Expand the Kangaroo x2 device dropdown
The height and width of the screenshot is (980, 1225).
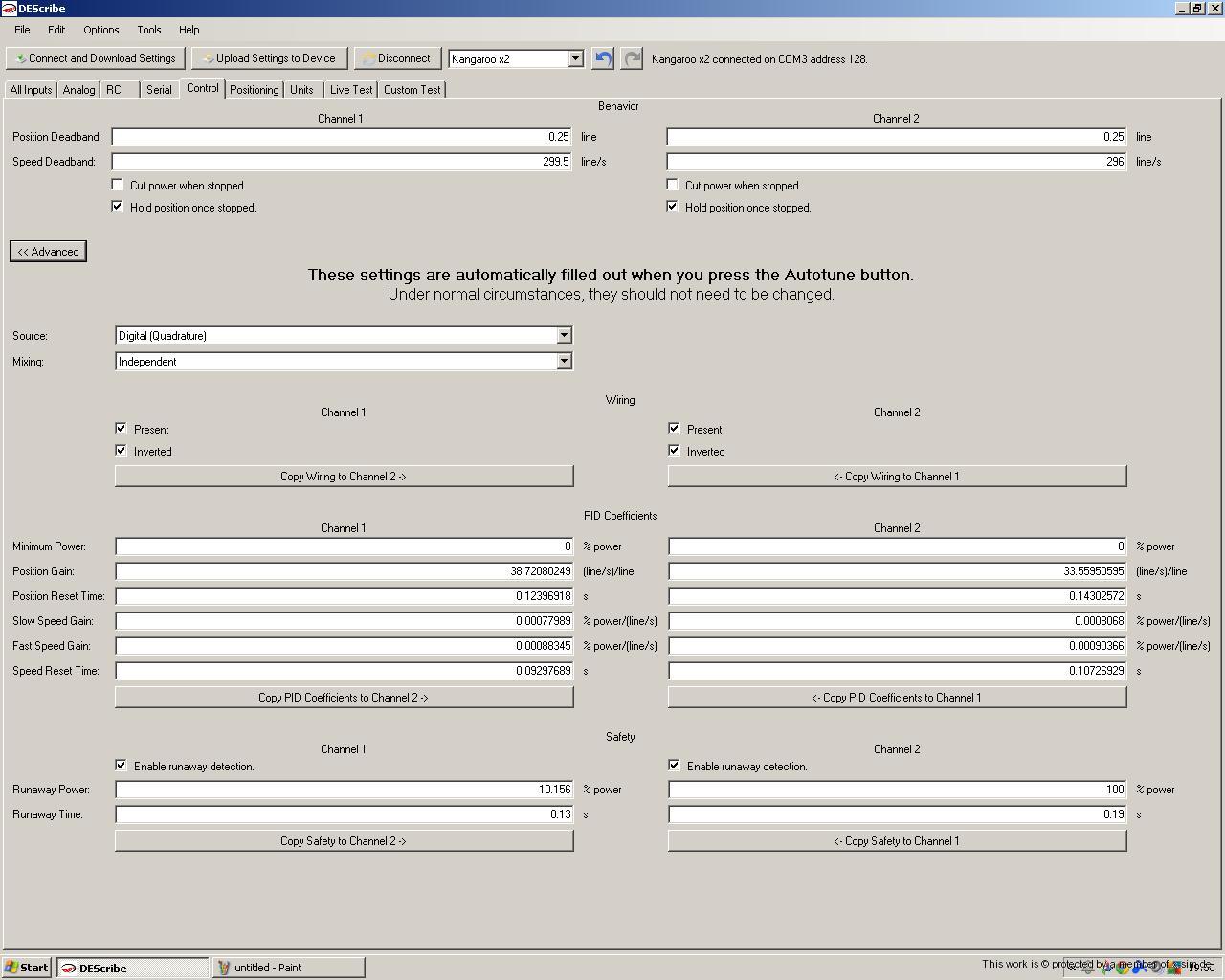coord(575,58)
